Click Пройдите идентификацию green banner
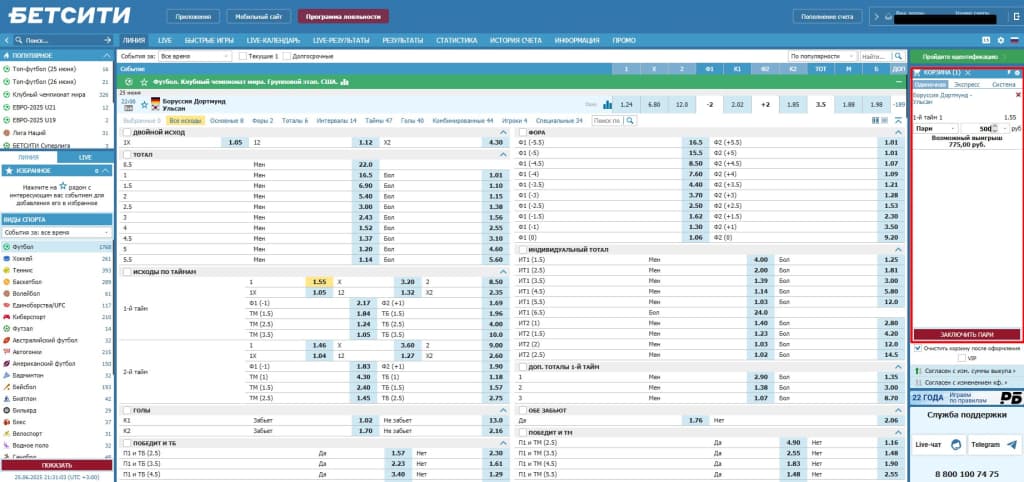 (966, 57)
